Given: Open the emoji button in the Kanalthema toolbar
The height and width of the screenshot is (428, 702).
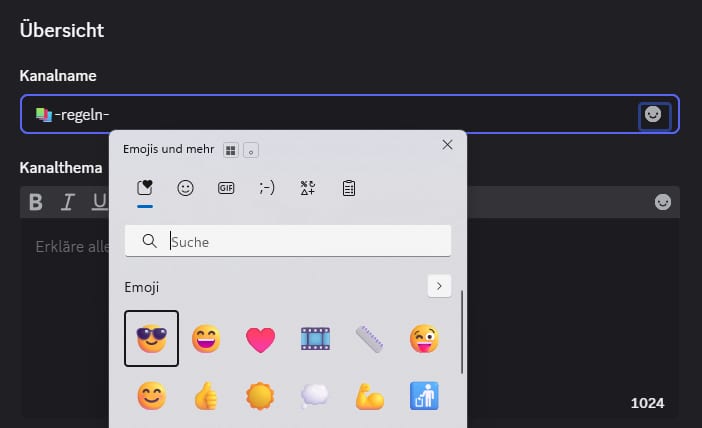Looking at the screenshot, I should point(663,202).
